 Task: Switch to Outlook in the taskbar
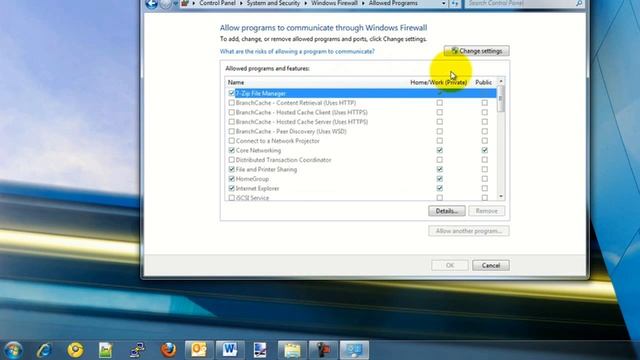[x=199, y=351]
